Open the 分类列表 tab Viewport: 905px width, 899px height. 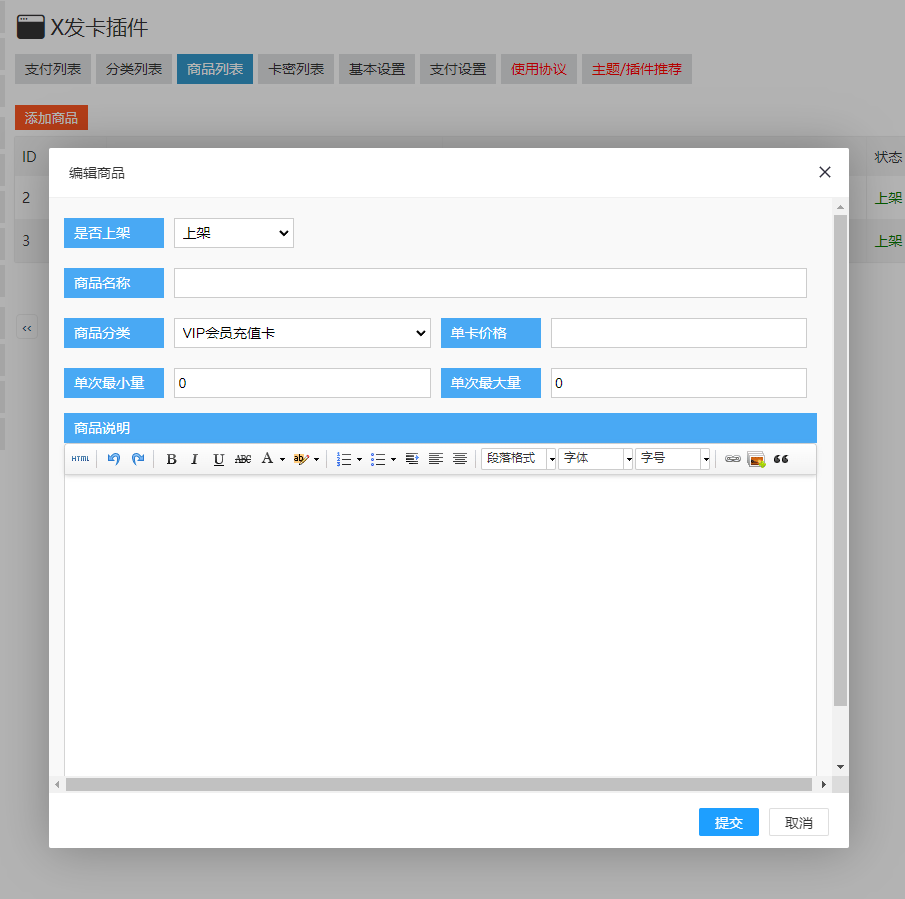point(134,69)
